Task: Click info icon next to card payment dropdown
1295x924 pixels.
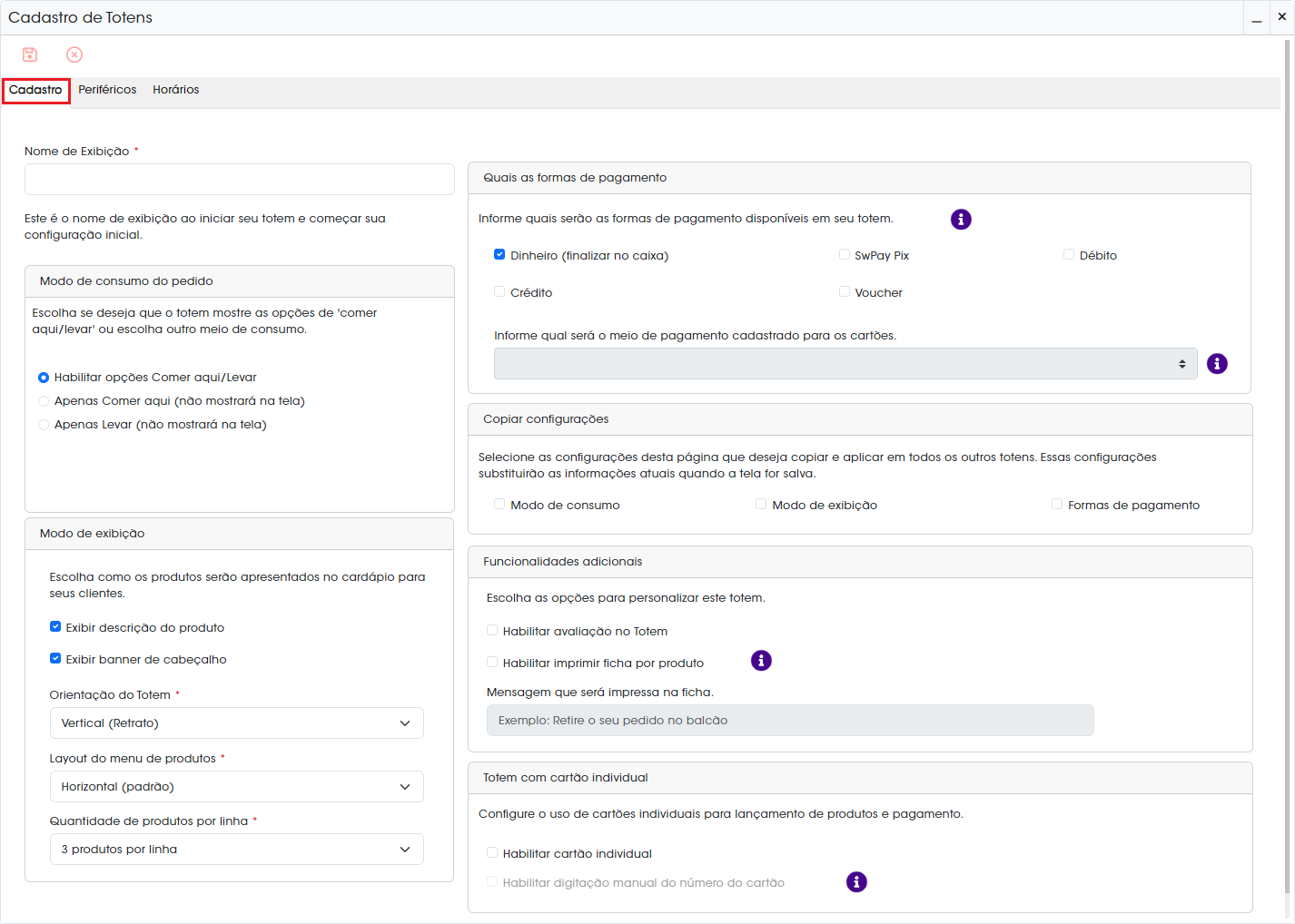Action: (1217, 363)
